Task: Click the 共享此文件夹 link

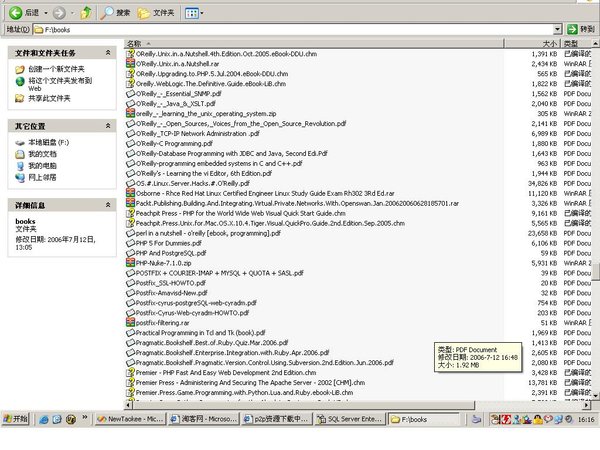Action: (x=50, y=98)
